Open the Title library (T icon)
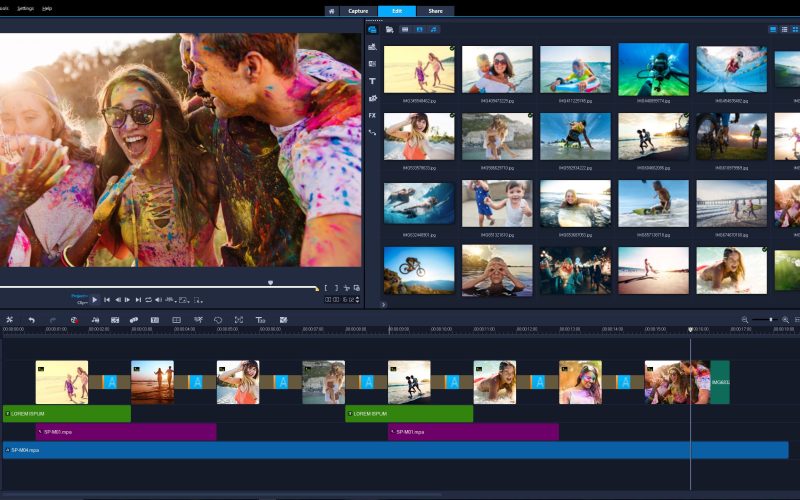800x500 pixels. (372, 81)
